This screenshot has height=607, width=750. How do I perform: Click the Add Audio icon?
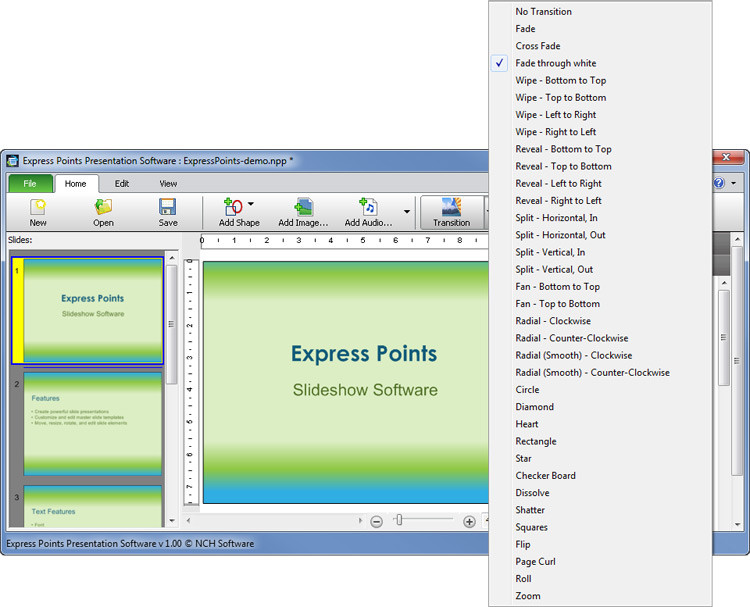[x=368, y=207]
